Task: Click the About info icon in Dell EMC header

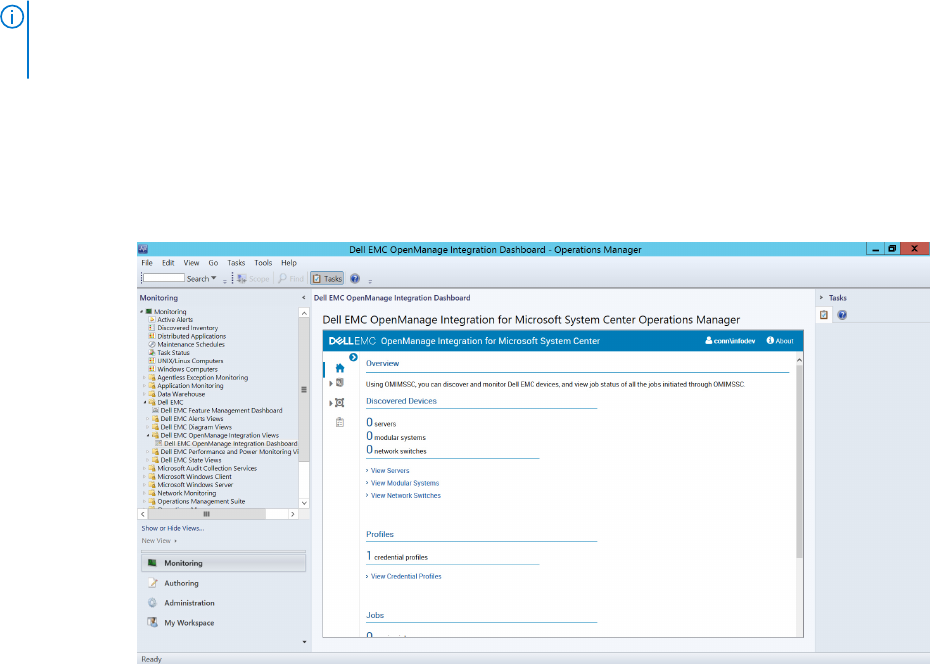Action: click(770, 340)
